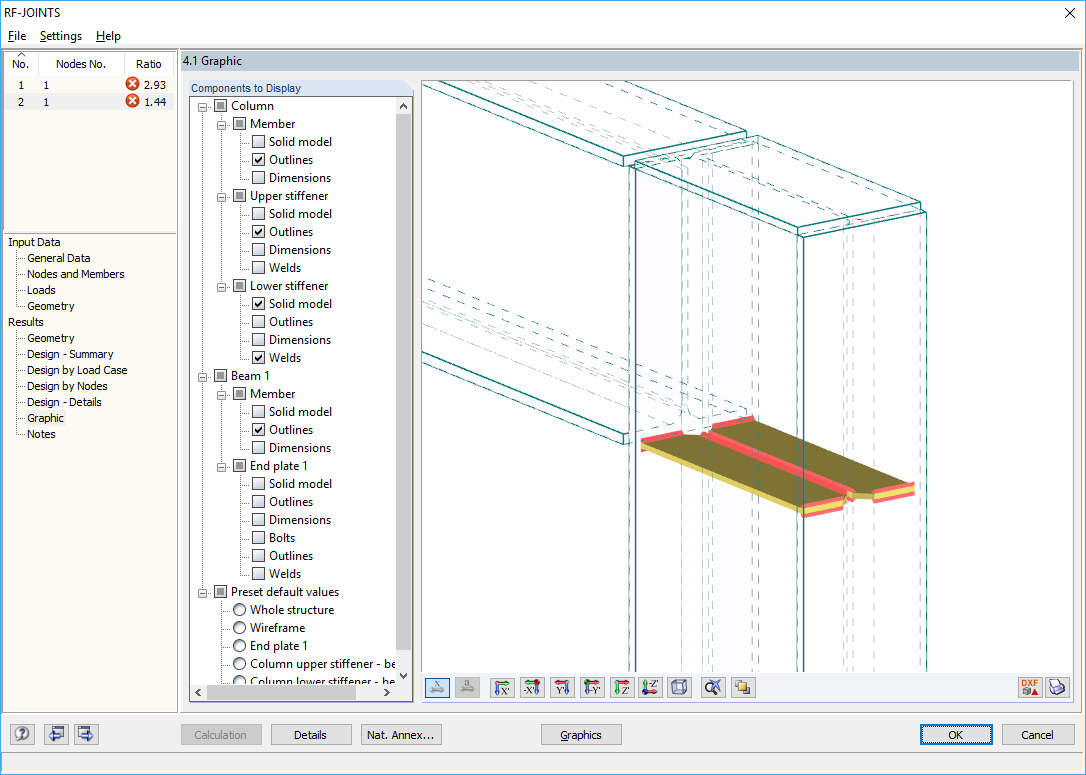Viewport: 1086px width, 775px height.
Task: Select the Wireframe preset
Action: coord(240,627)
